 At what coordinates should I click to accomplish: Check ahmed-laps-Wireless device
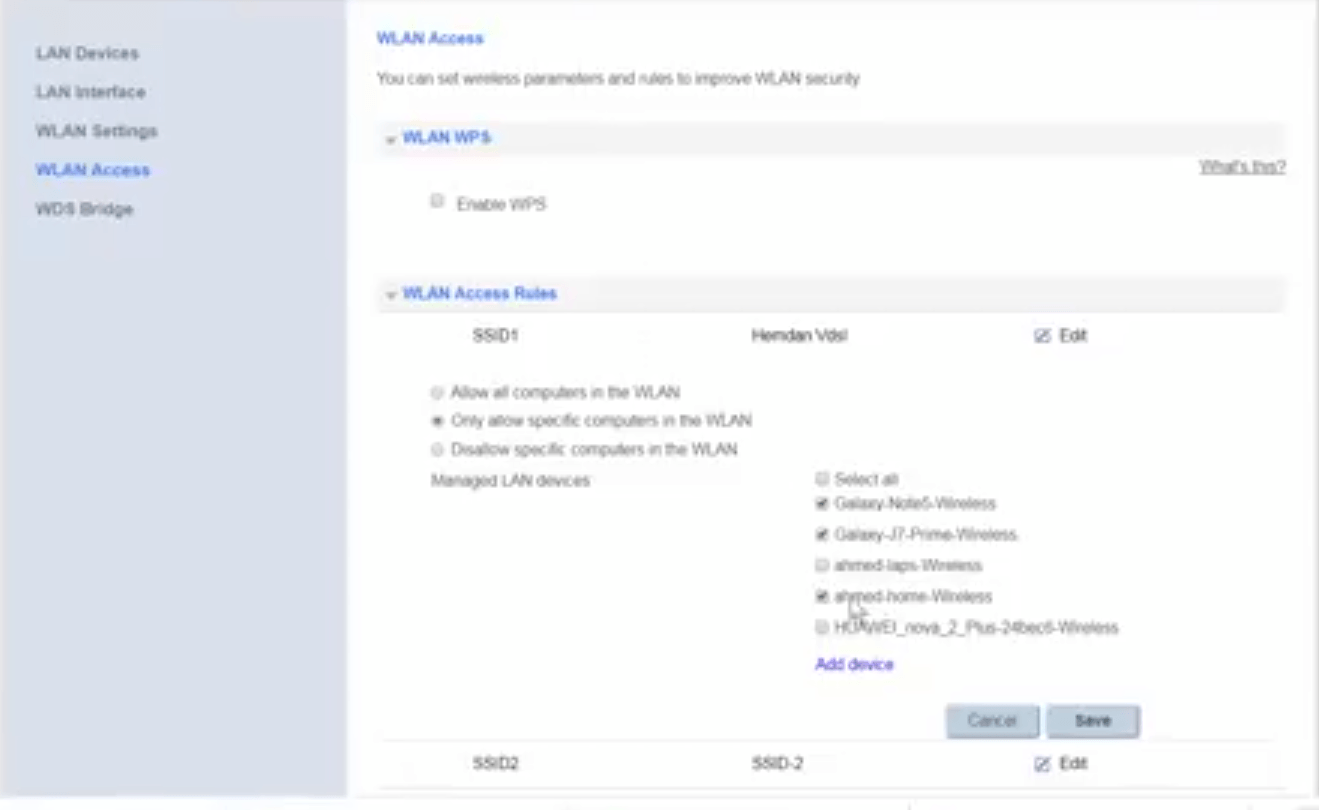point(822,565)
